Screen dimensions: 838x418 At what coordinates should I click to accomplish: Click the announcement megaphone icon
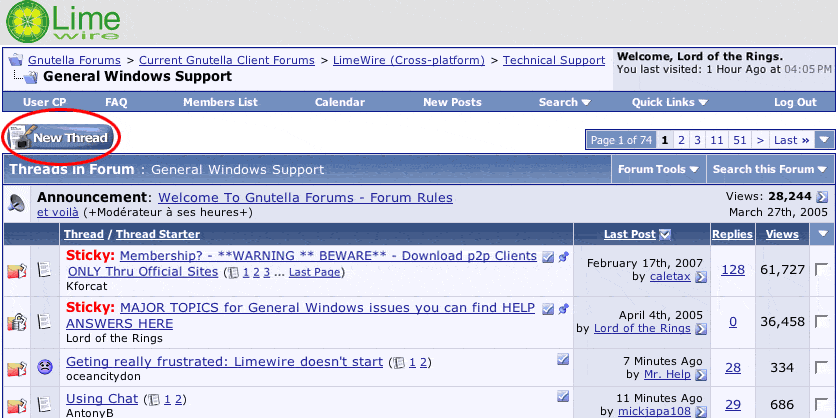tap(17, 203)
